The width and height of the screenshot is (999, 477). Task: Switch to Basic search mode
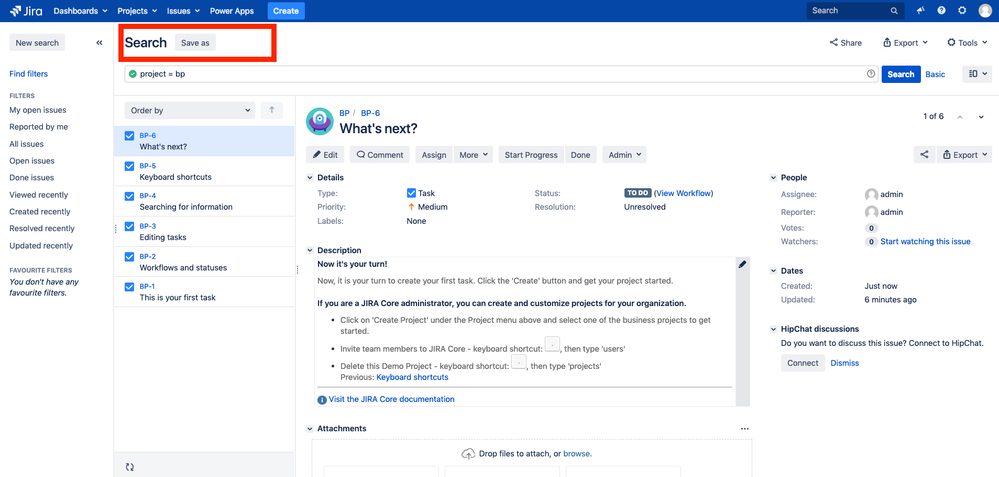point(935,74)
